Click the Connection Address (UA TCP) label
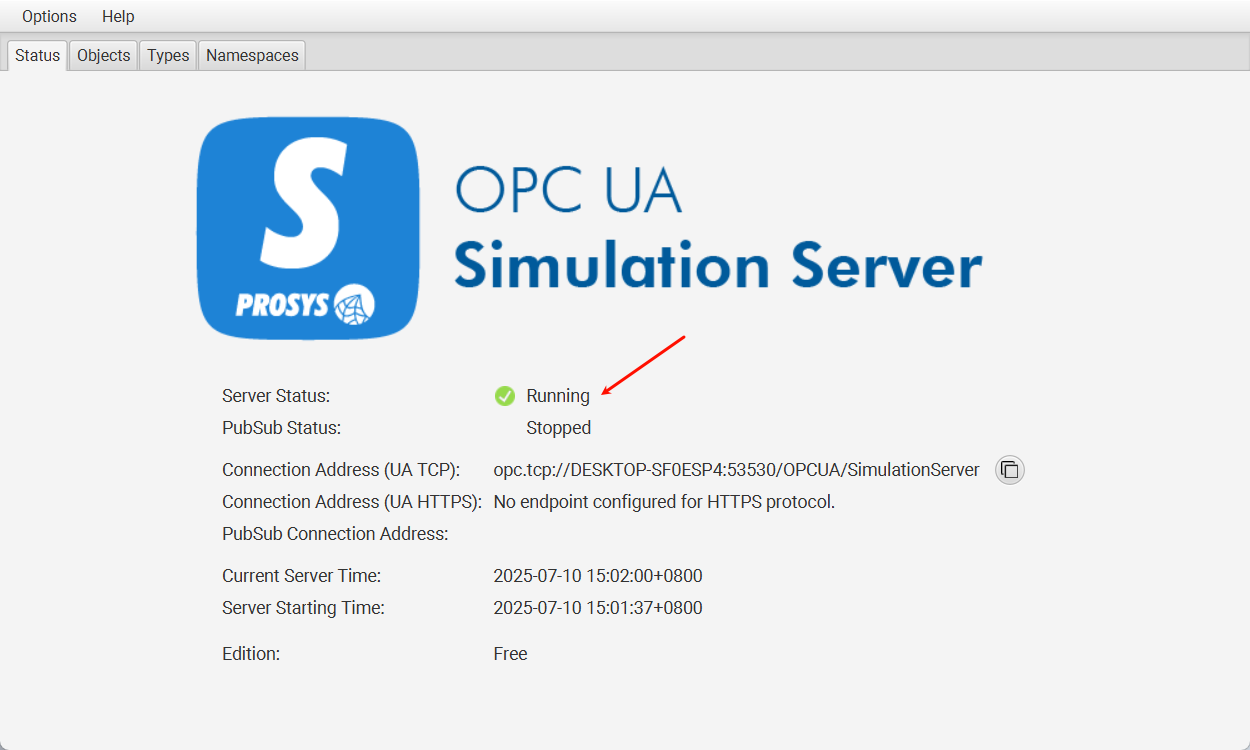The width and height of the screenshot is (1250, 750). click(341, 470)
